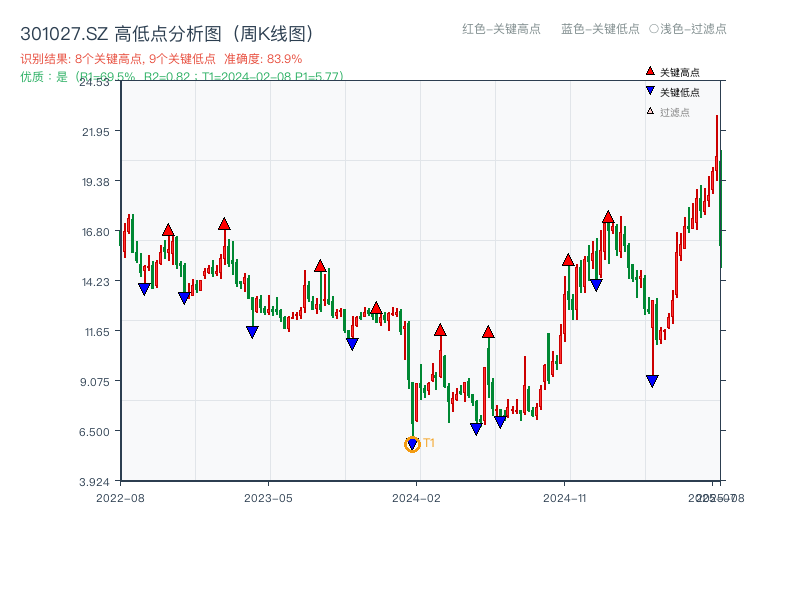
Task: Click the 关键低点 chart legend label
Action: 680,92
